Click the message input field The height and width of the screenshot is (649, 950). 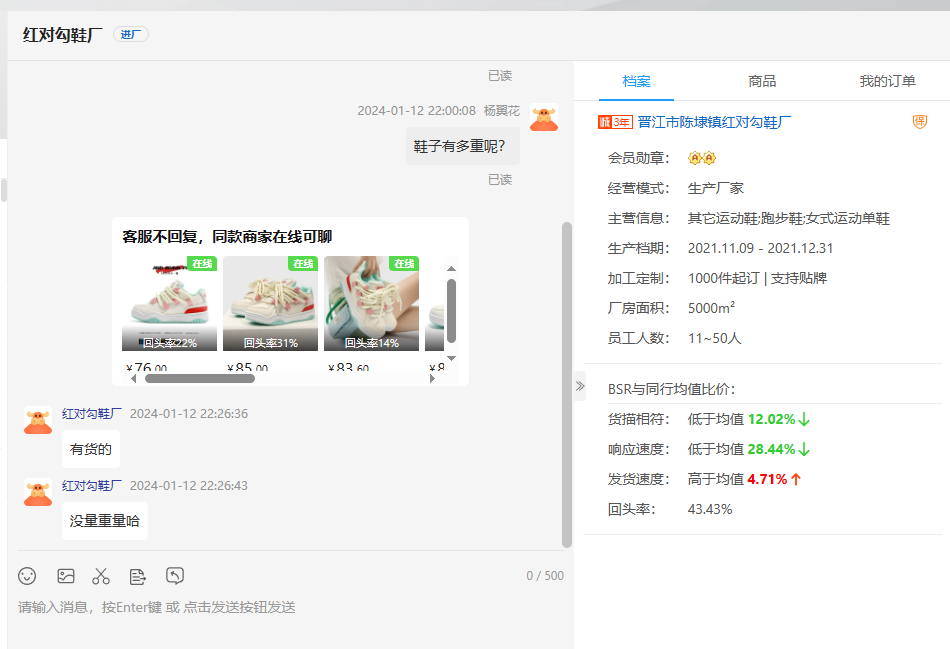pyautogui.click(x=290, y=607)
